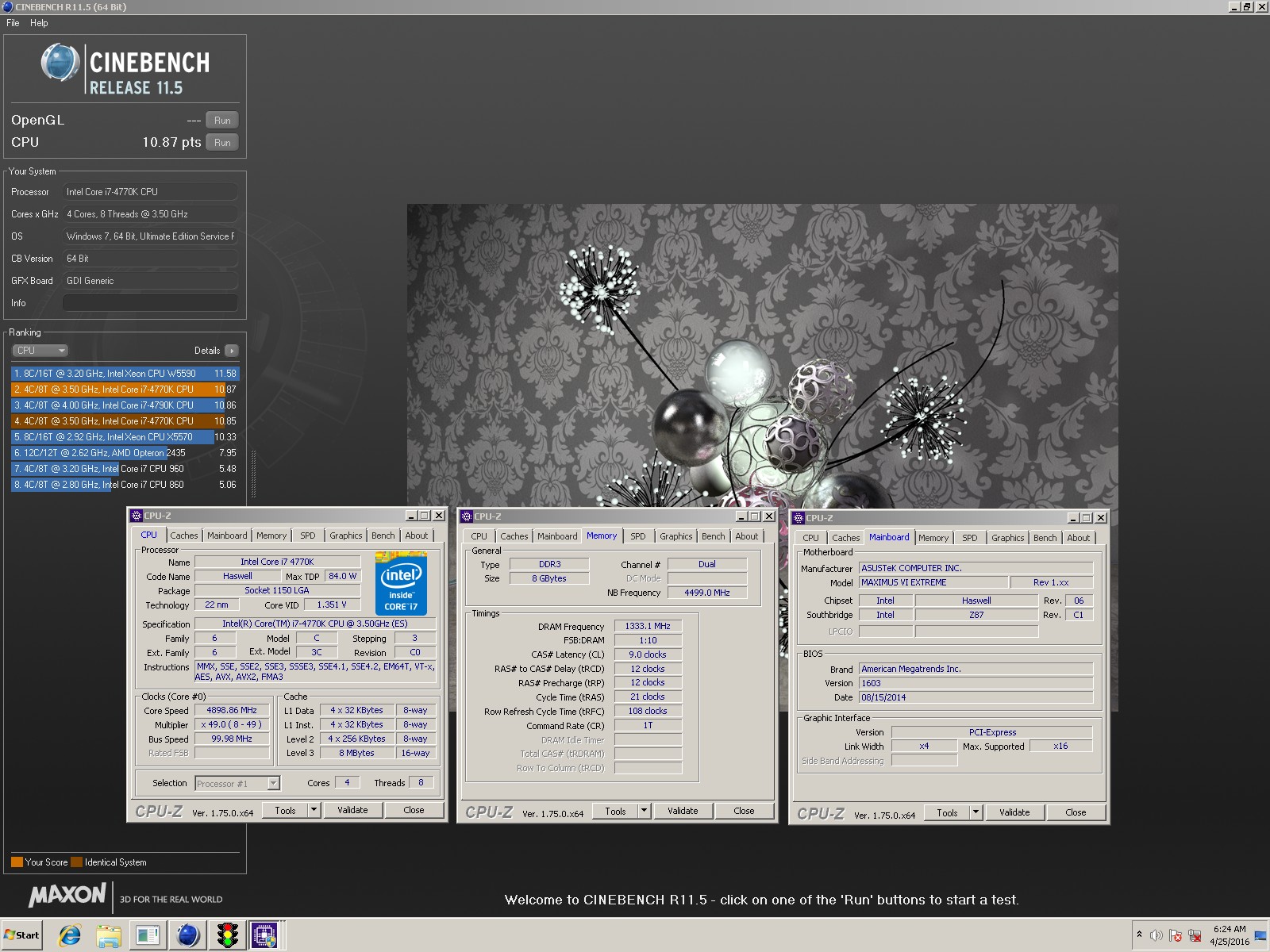Click the network status tray icon

tap(1195, 935)
